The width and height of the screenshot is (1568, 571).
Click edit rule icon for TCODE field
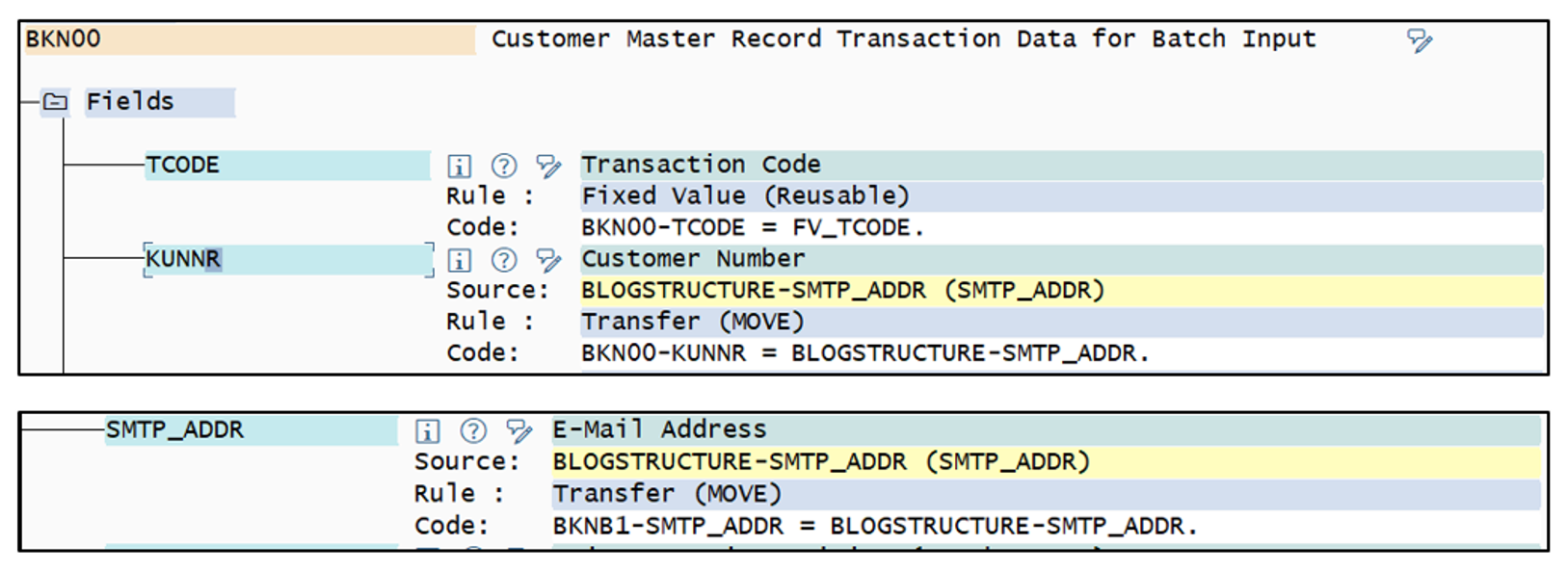tap(548, 166)
